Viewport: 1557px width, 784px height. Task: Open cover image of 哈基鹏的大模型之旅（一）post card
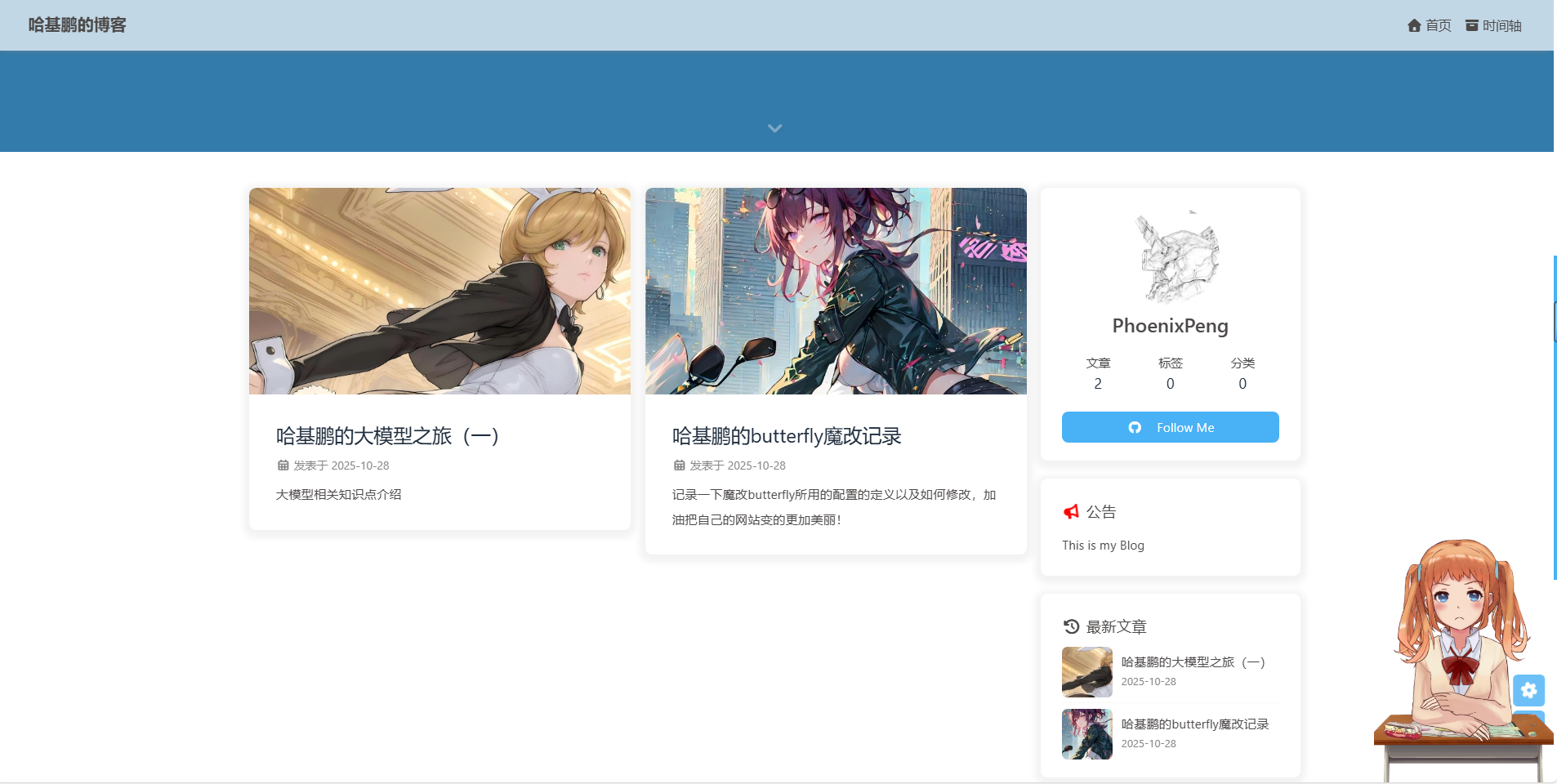tap(439, 291)
